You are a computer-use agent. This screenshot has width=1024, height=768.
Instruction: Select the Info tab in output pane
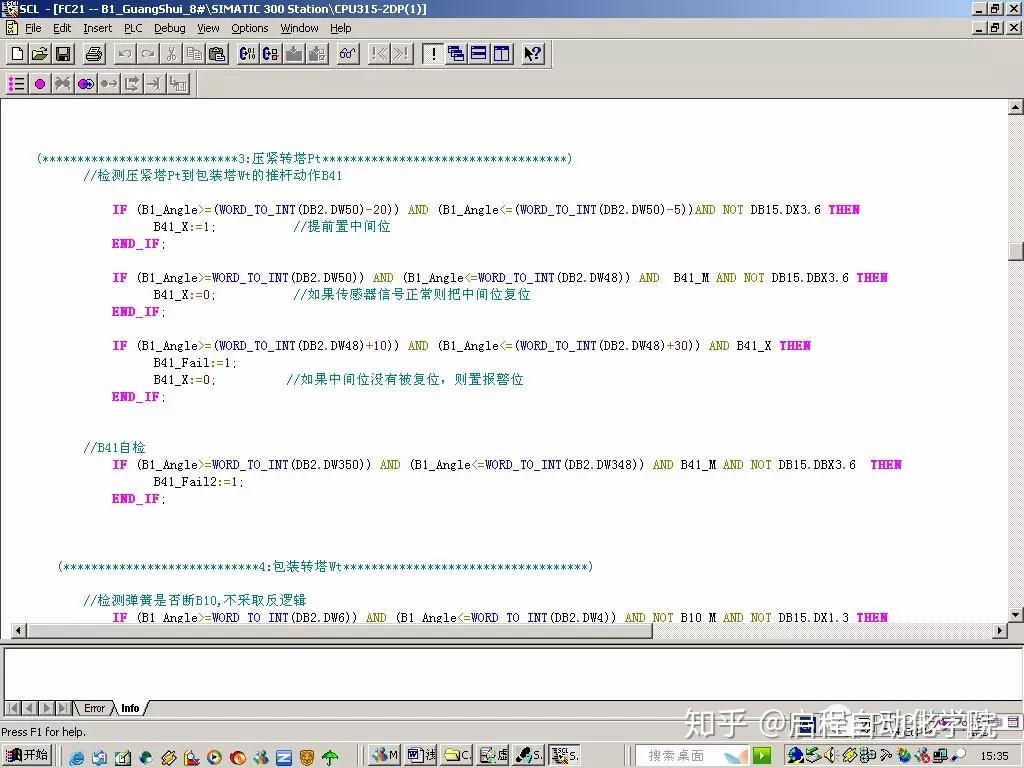coord(130,708)
